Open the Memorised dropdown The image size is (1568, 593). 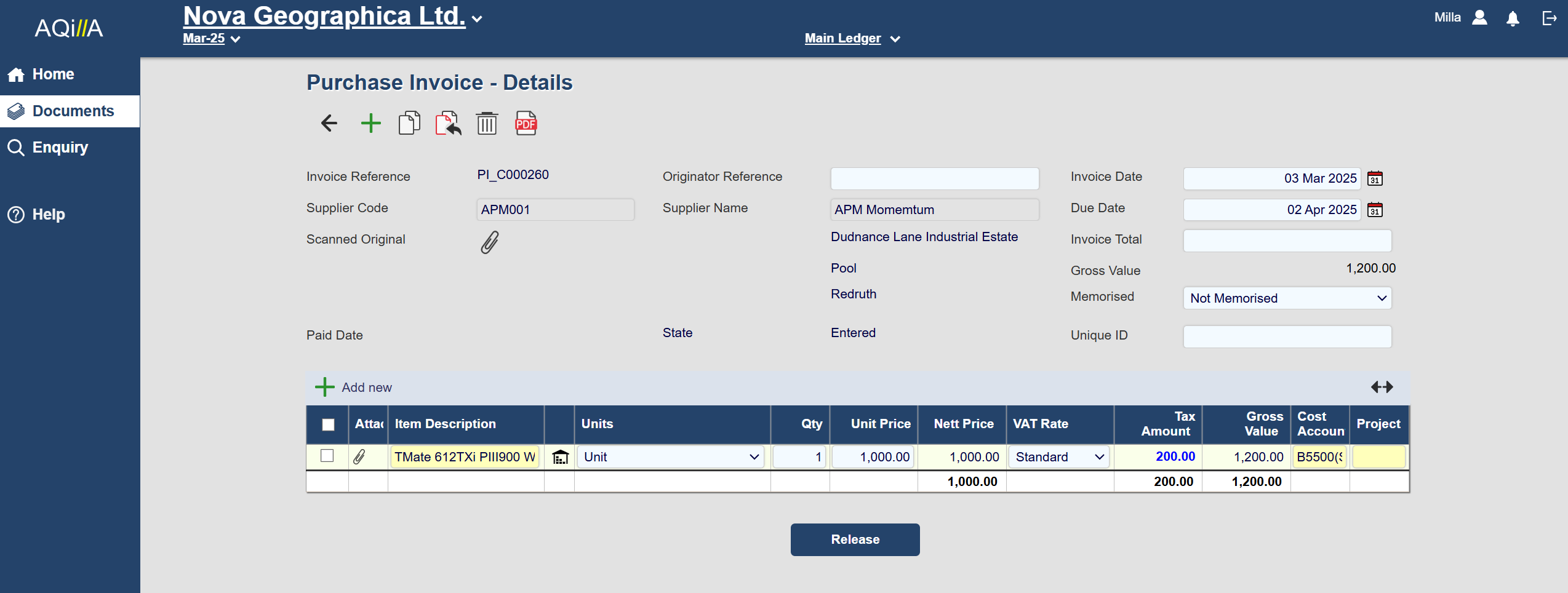pos(1287,298)
